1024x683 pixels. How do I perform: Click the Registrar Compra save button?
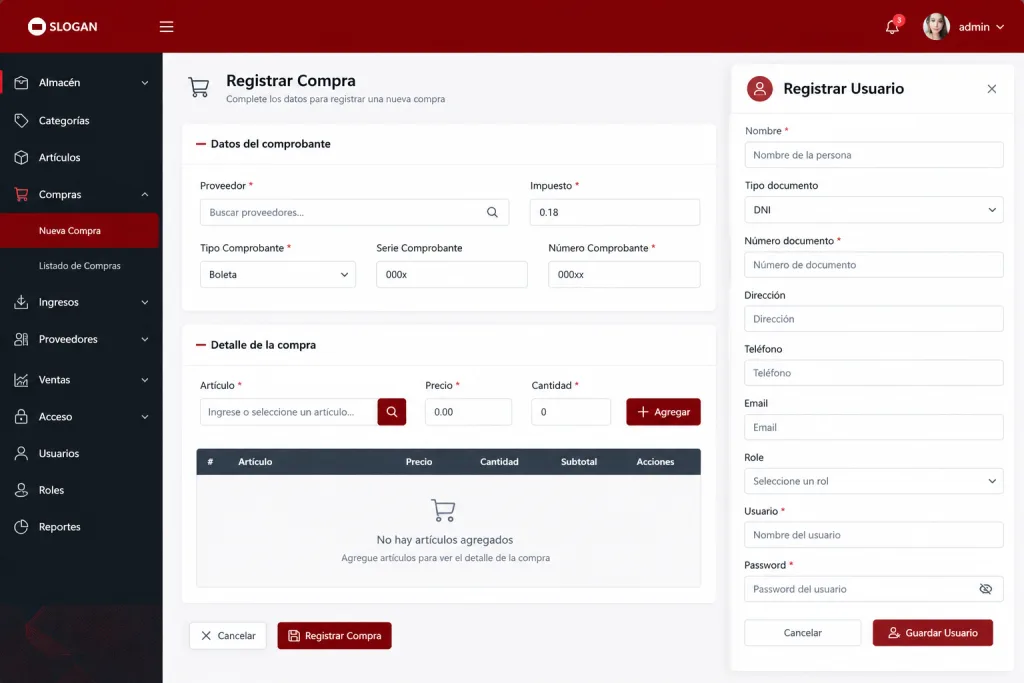pyautogui.click(x=334, y=635)
